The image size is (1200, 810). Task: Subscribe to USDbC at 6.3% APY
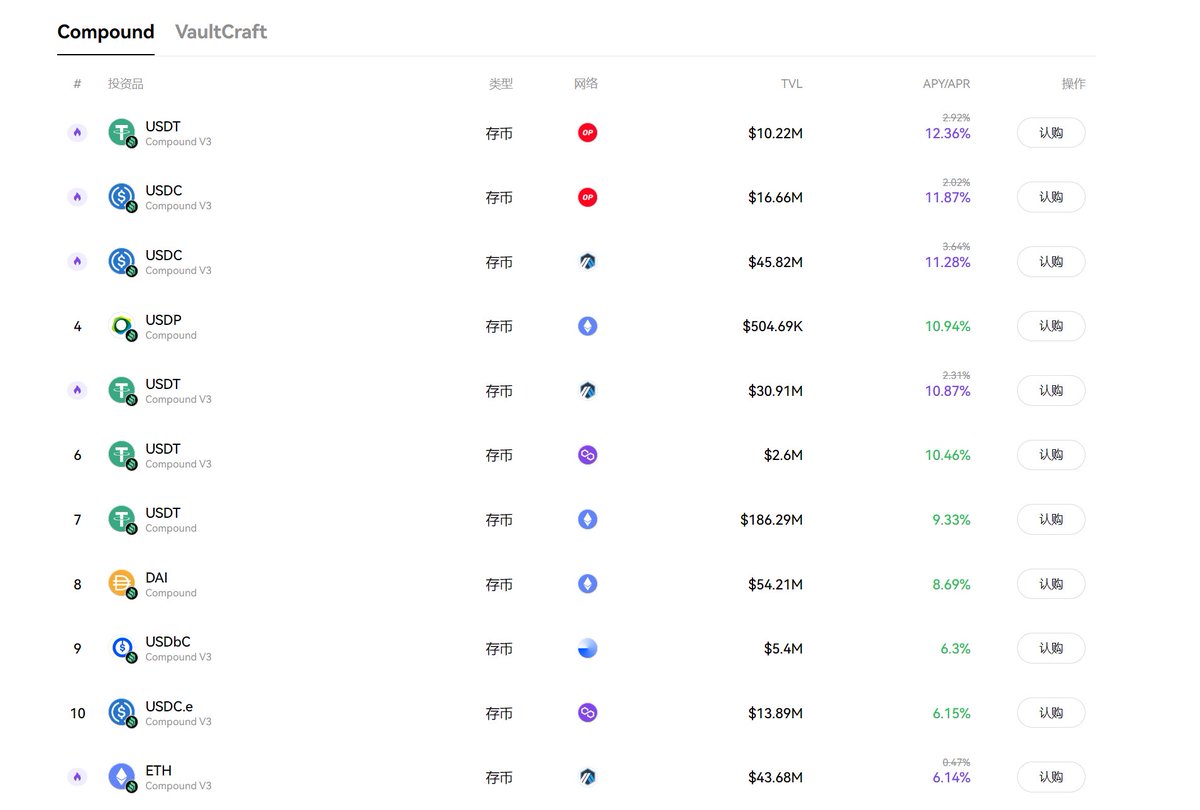[x=1051, y=649]
